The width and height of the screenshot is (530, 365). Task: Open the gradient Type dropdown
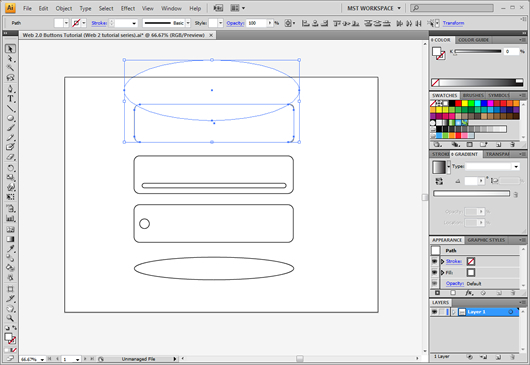coord(516,166)
